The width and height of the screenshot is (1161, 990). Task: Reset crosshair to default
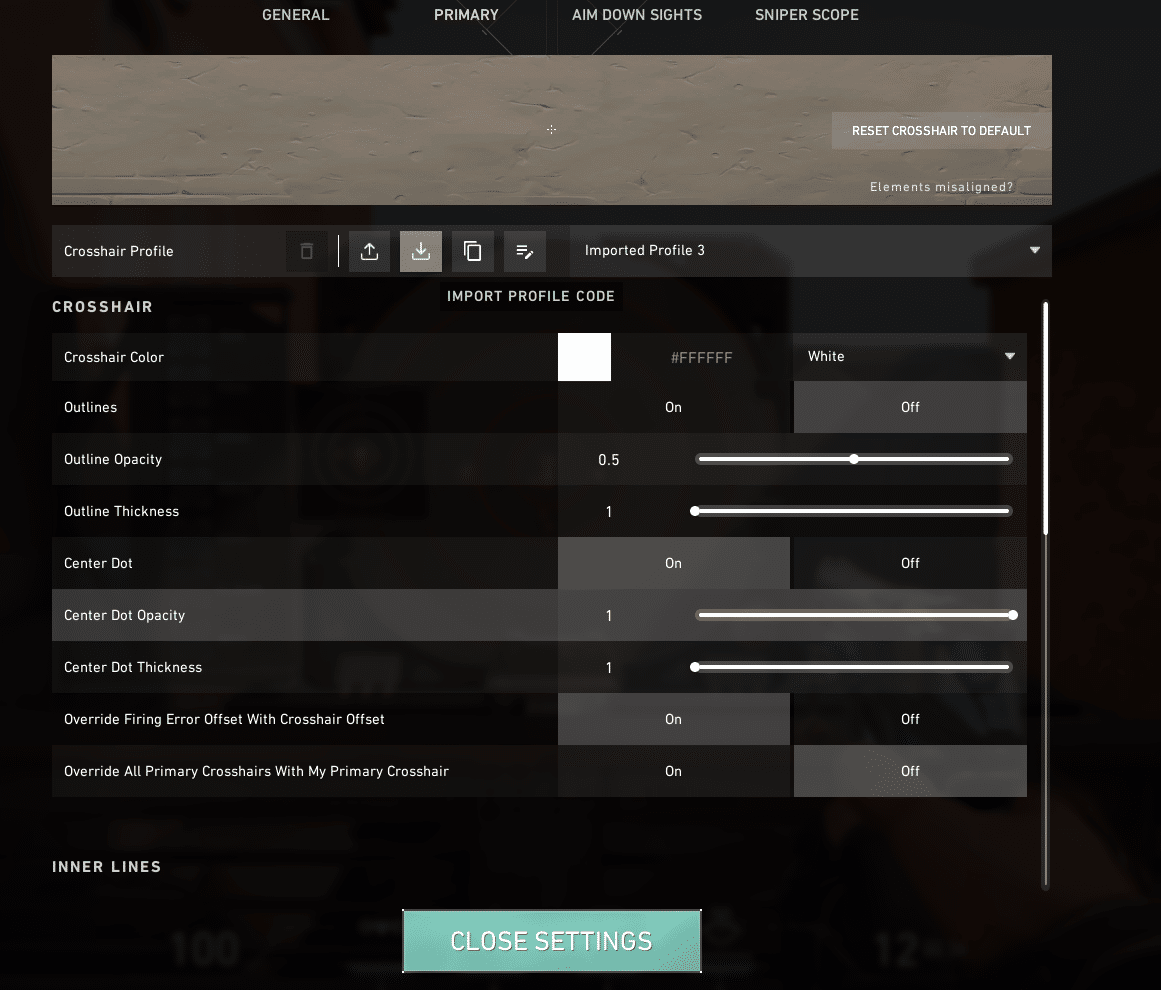click(939, 130)
